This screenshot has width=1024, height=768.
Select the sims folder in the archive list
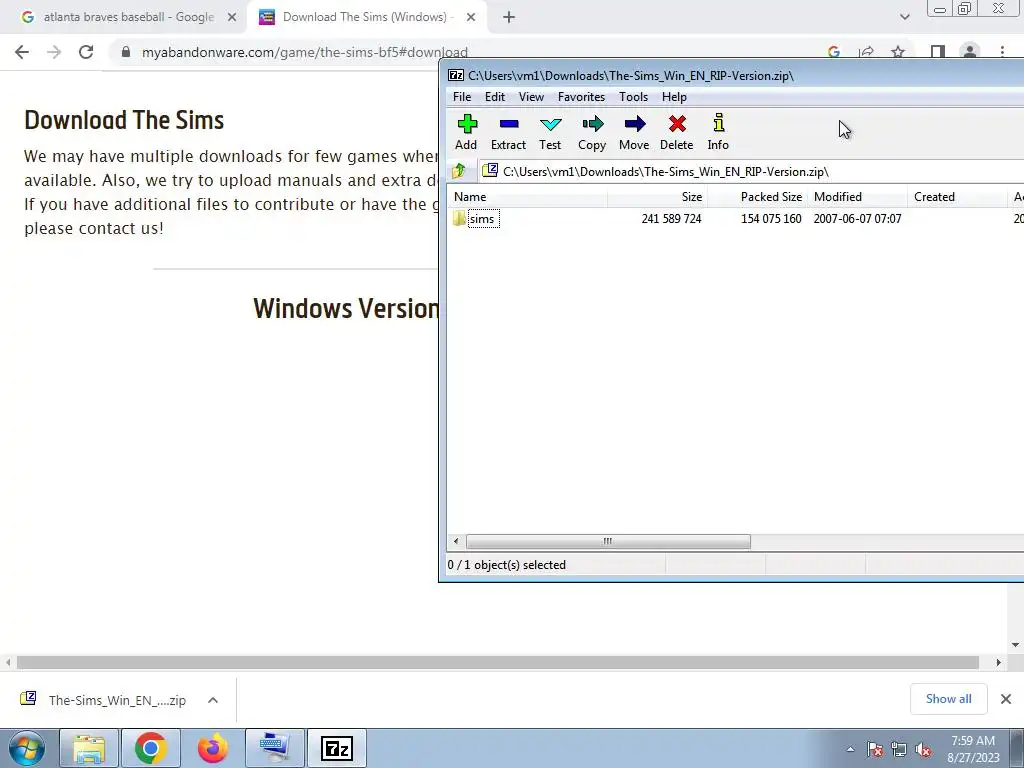tap(483, 219)
